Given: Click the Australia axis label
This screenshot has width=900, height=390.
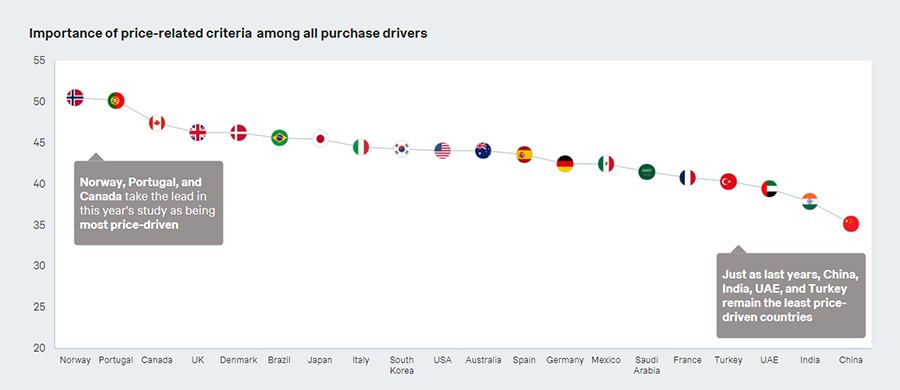Looking at the screenshot, I should point(483,360).
